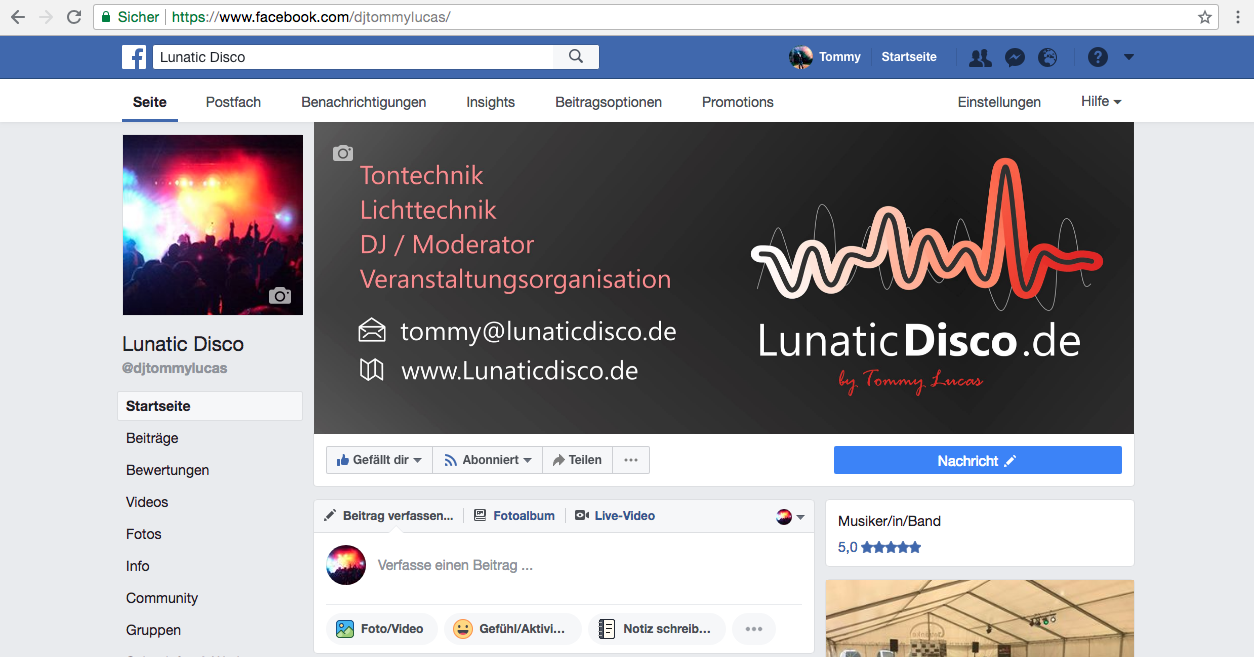Open Gefällt dir dropdown
Screen dimensions: 1254x657
(379, 460)
